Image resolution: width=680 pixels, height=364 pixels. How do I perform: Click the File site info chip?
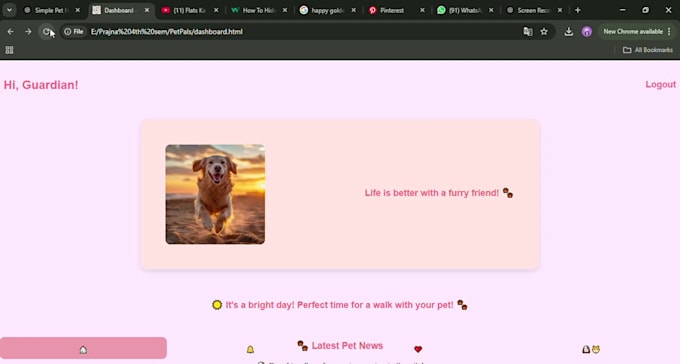pyautogui.click(x=74, y=32)
